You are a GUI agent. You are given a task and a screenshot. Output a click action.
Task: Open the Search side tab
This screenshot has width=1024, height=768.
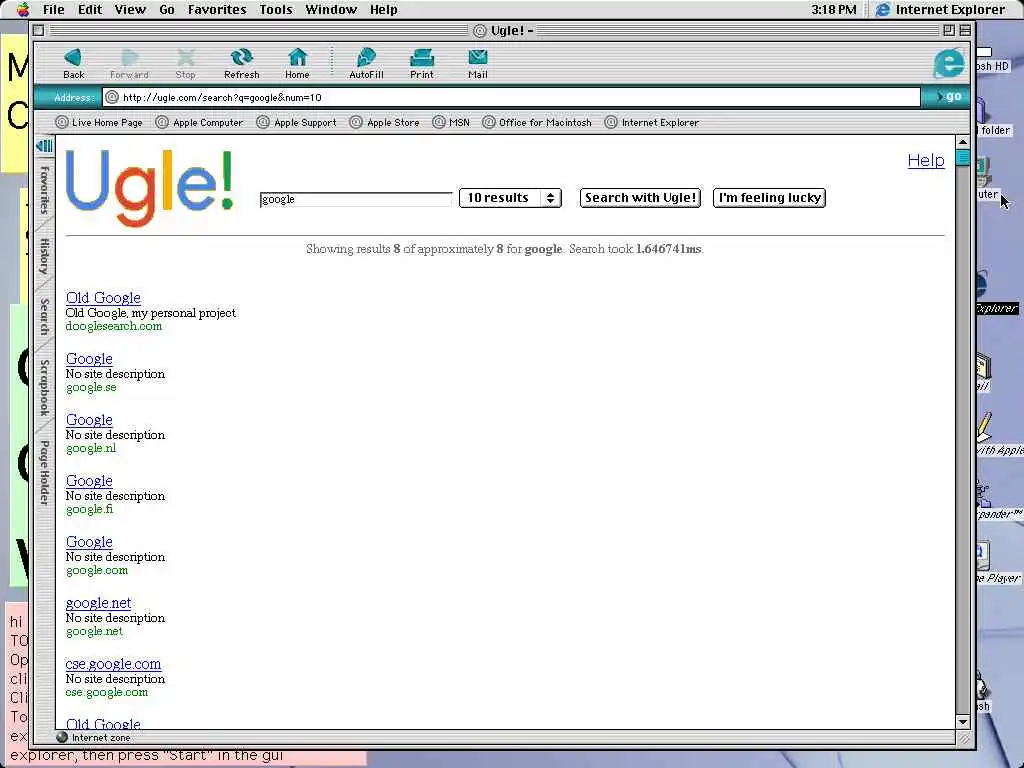44,317
